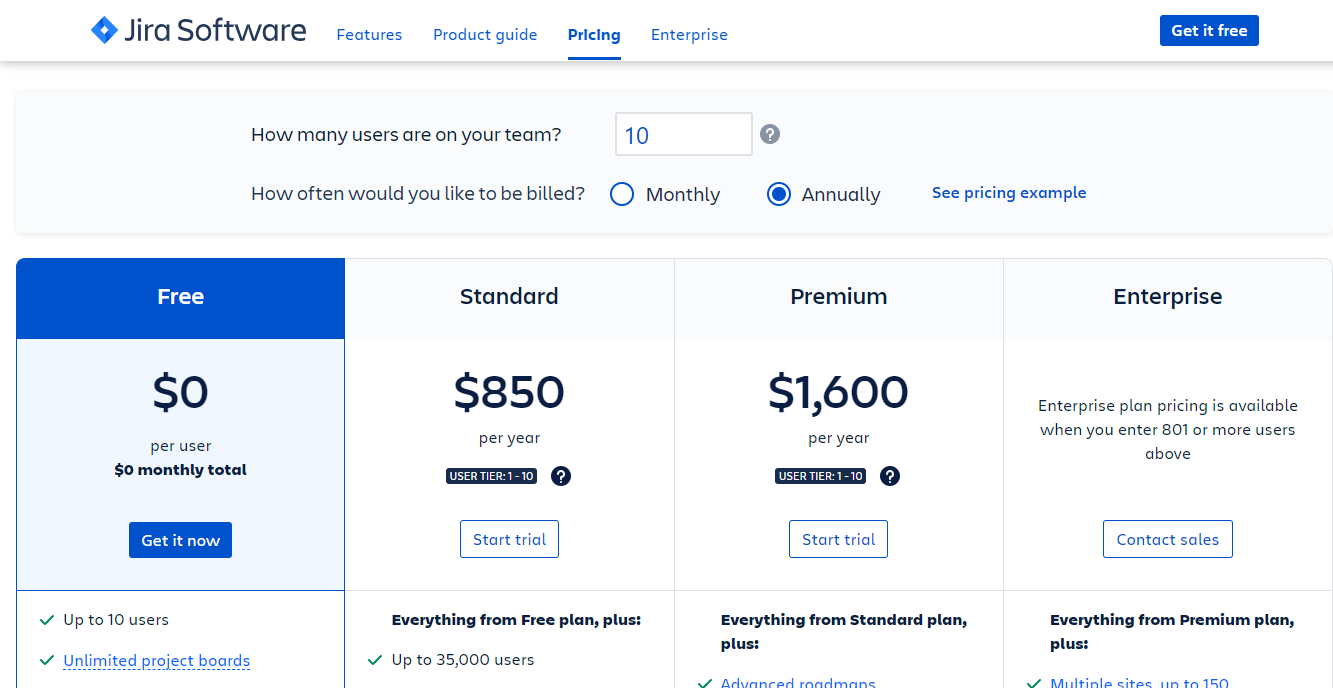Open the Features menu item
The height and width of the screenshot is (688, 1333).
[369, 35]
